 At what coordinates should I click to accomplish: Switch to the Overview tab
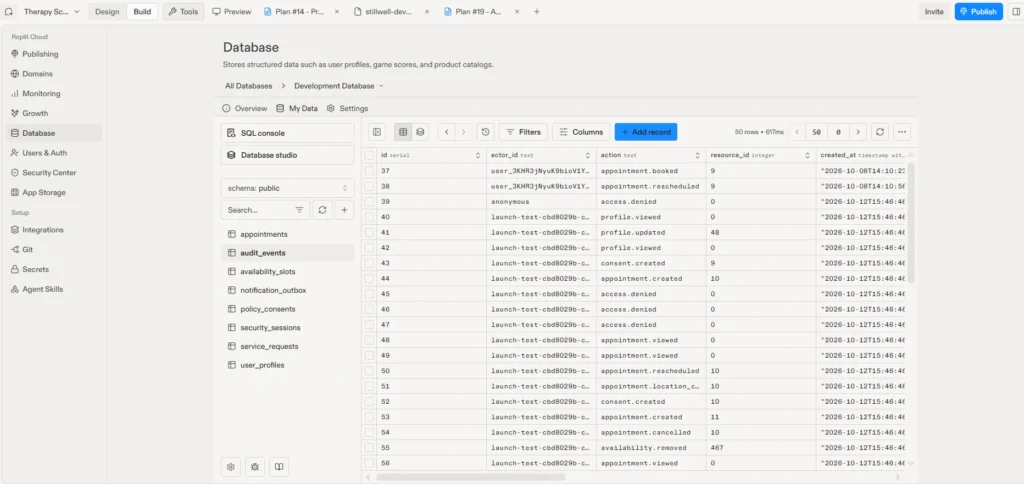click(x=245, y=108)
